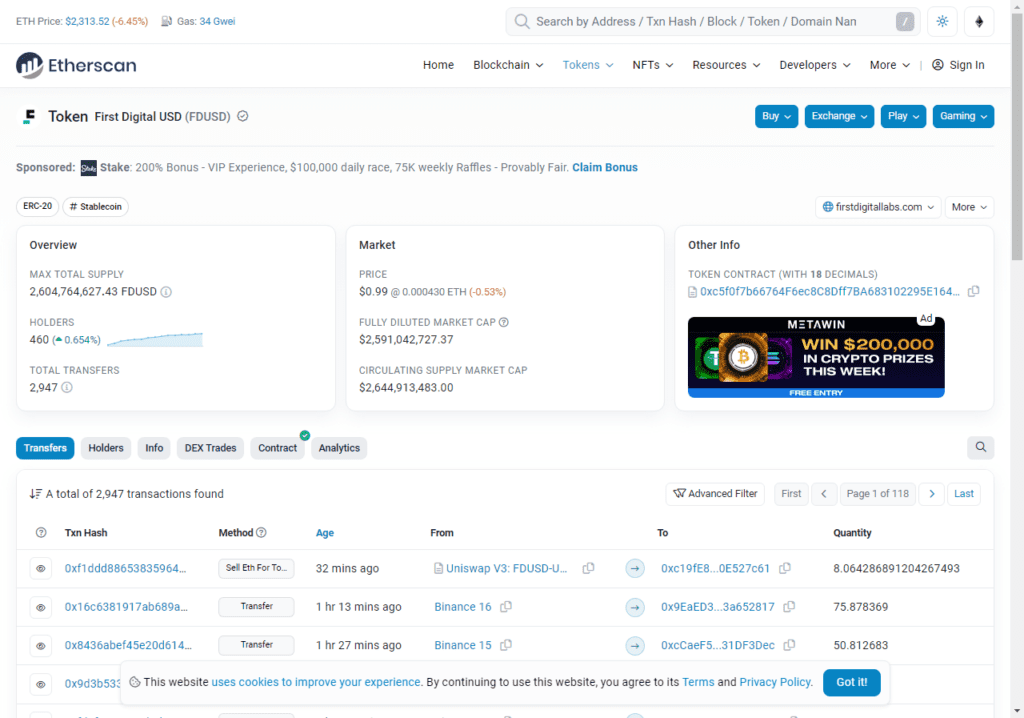This screenshot has width=1024, height=718.
Task: Click the help icon in the table header
Action: point(41,532)
